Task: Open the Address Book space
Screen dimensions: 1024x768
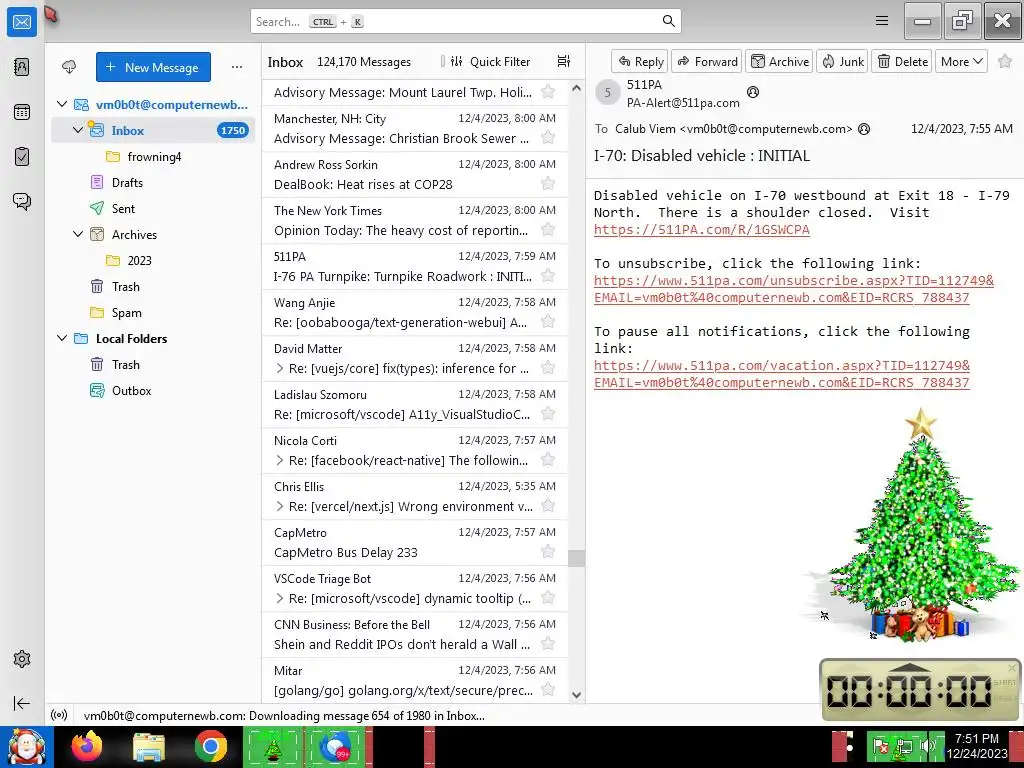Action: coord(22,67)
